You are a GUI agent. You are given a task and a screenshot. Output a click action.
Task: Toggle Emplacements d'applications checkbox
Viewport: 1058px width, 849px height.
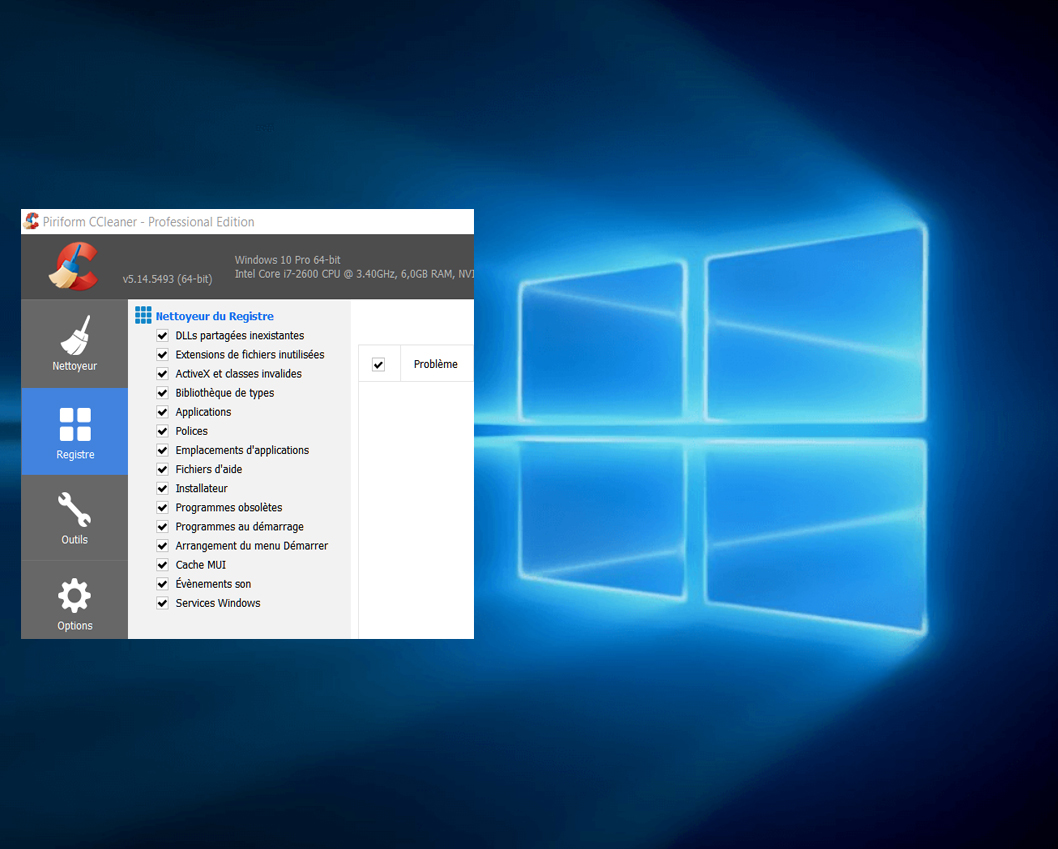click(x=163, y=450)
